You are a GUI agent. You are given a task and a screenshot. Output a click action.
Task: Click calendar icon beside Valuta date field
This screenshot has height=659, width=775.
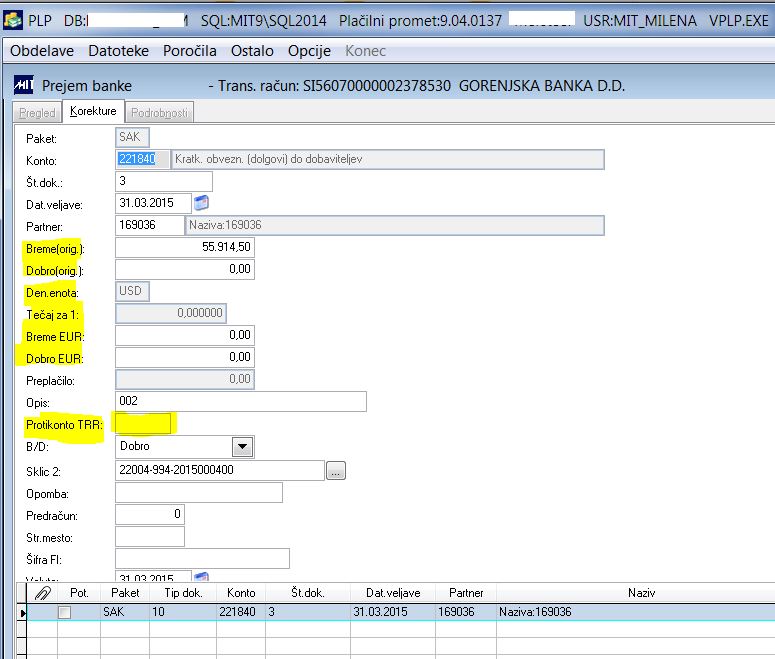point(201,576)
